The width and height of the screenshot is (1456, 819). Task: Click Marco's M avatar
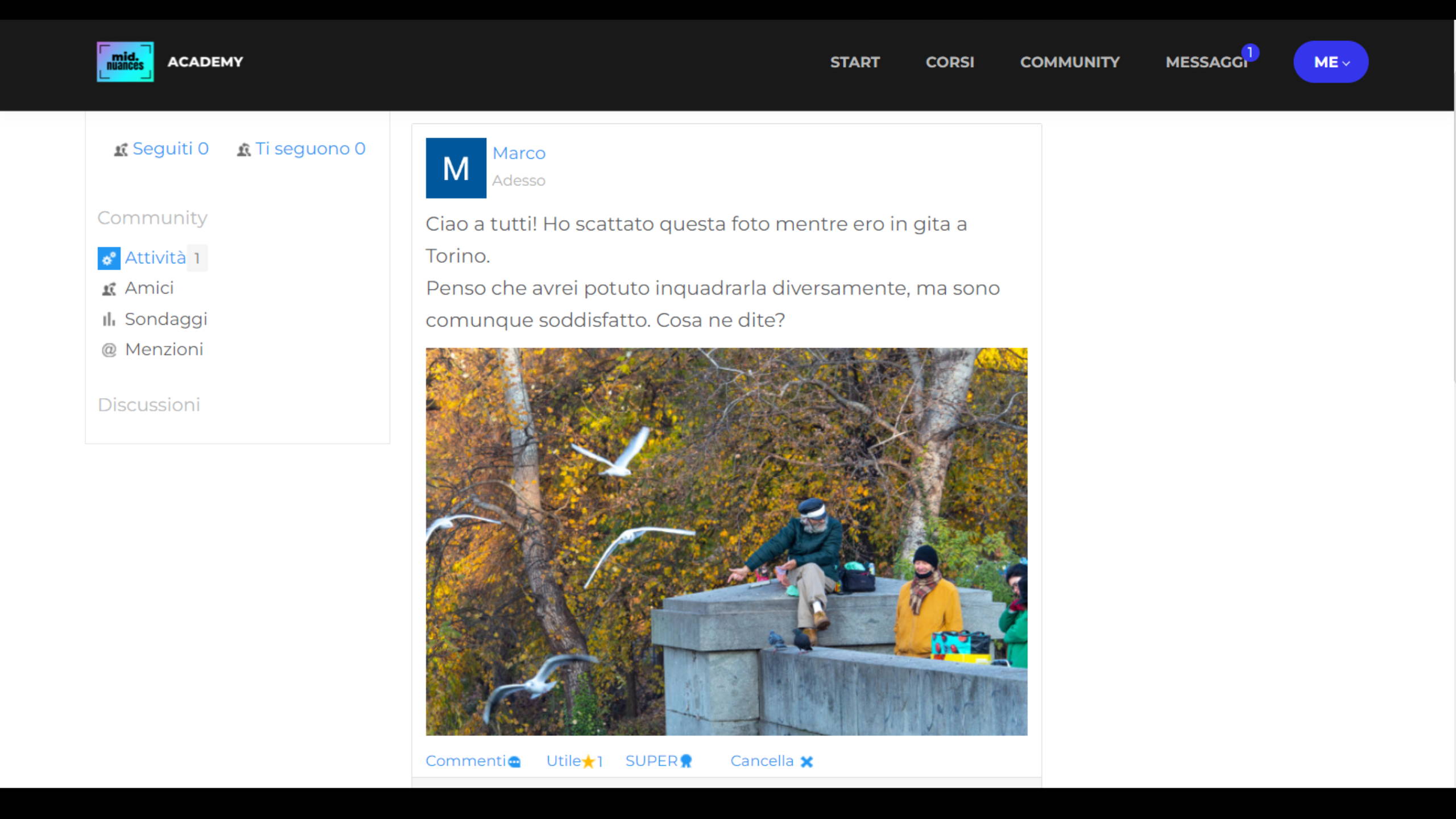pos(456,168)
